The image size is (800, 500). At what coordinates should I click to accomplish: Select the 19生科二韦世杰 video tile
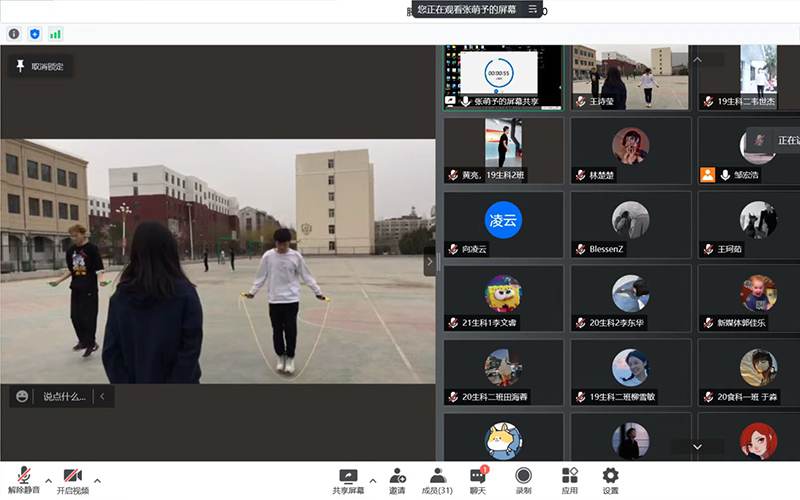(748, 77)
